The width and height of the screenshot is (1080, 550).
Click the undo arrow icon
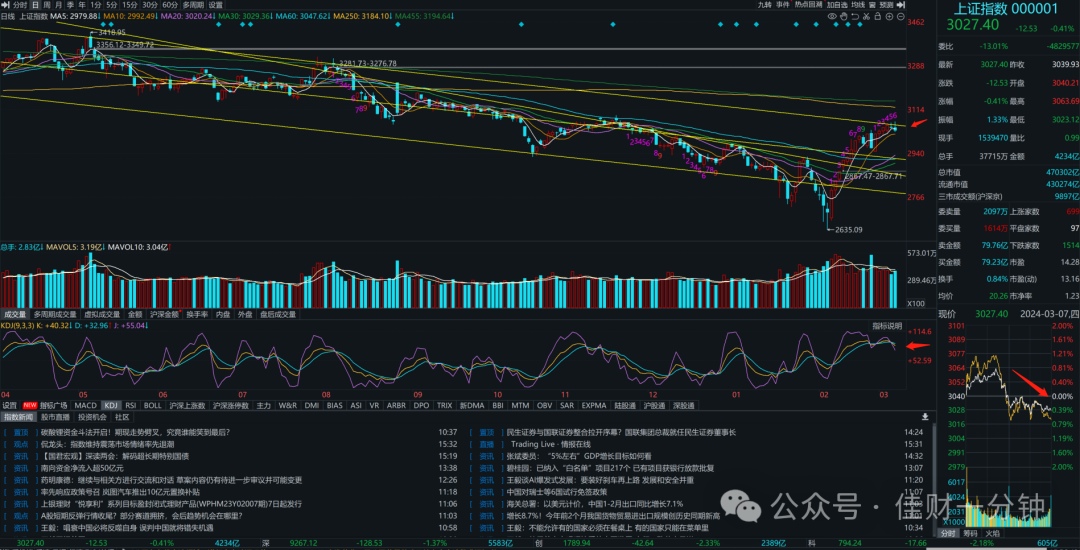[x=855, y=16]
